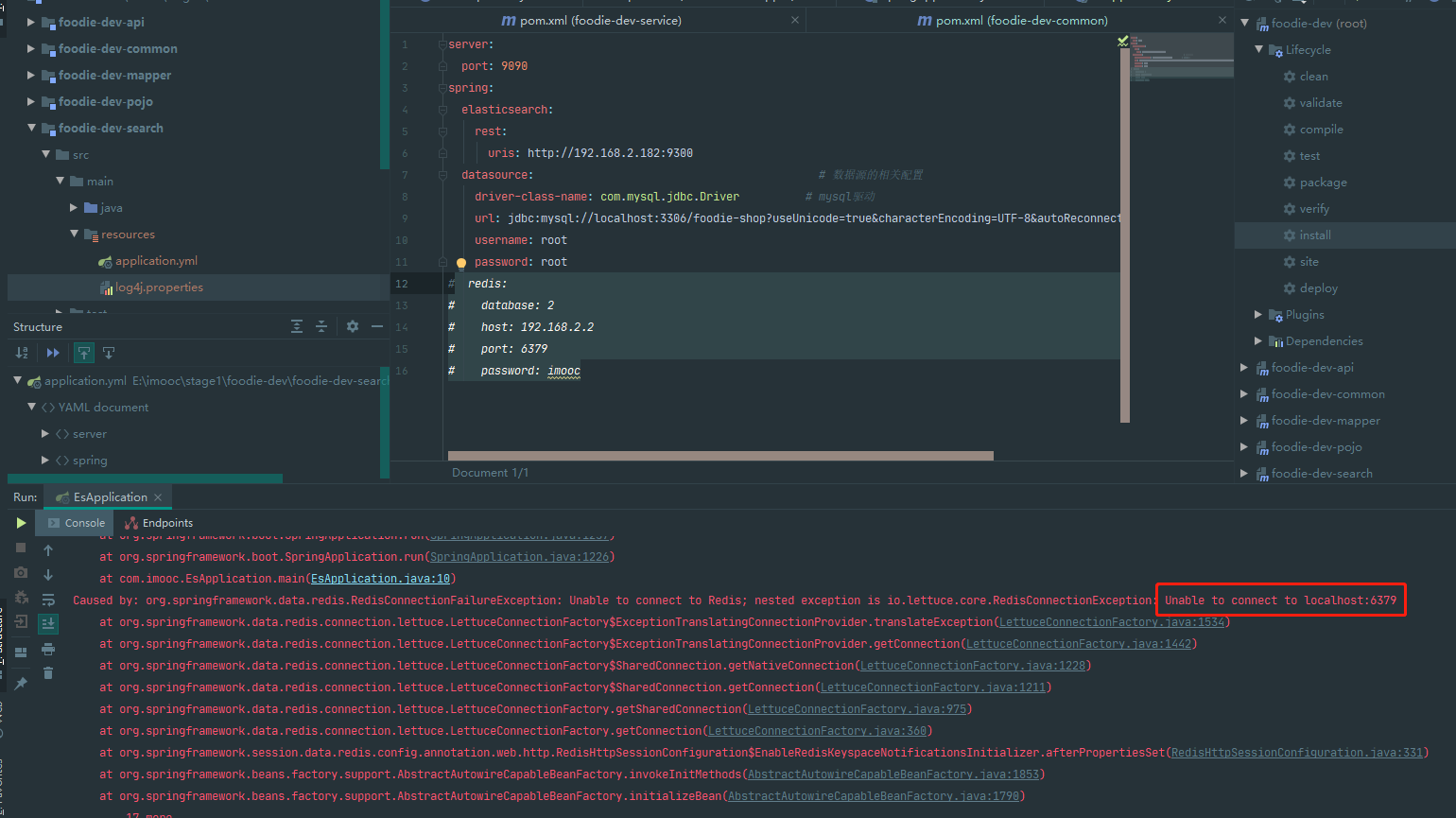Hide the Structure panel with minus icon

(377, 326)
